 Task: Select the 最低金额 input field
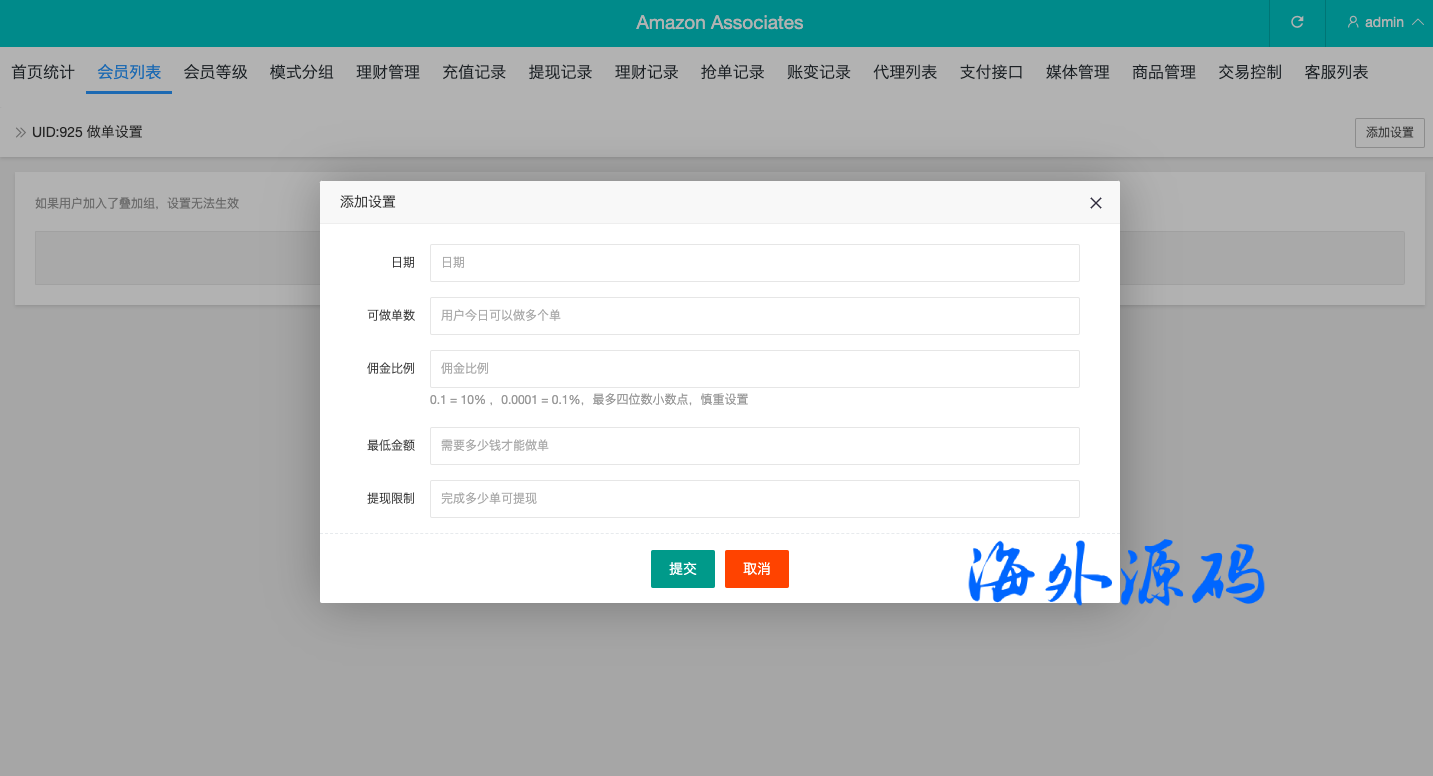click(x=754, y=446)
